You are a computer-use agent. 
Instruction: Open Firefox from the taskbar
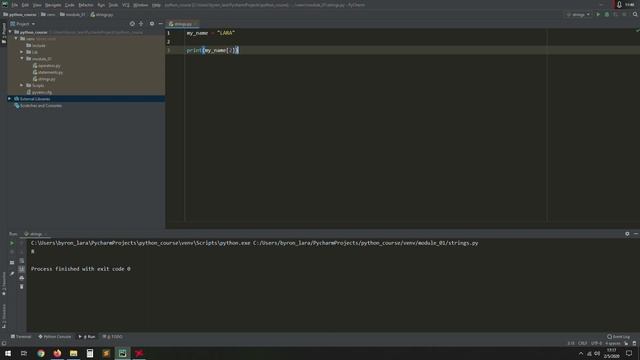coord(57,353)
